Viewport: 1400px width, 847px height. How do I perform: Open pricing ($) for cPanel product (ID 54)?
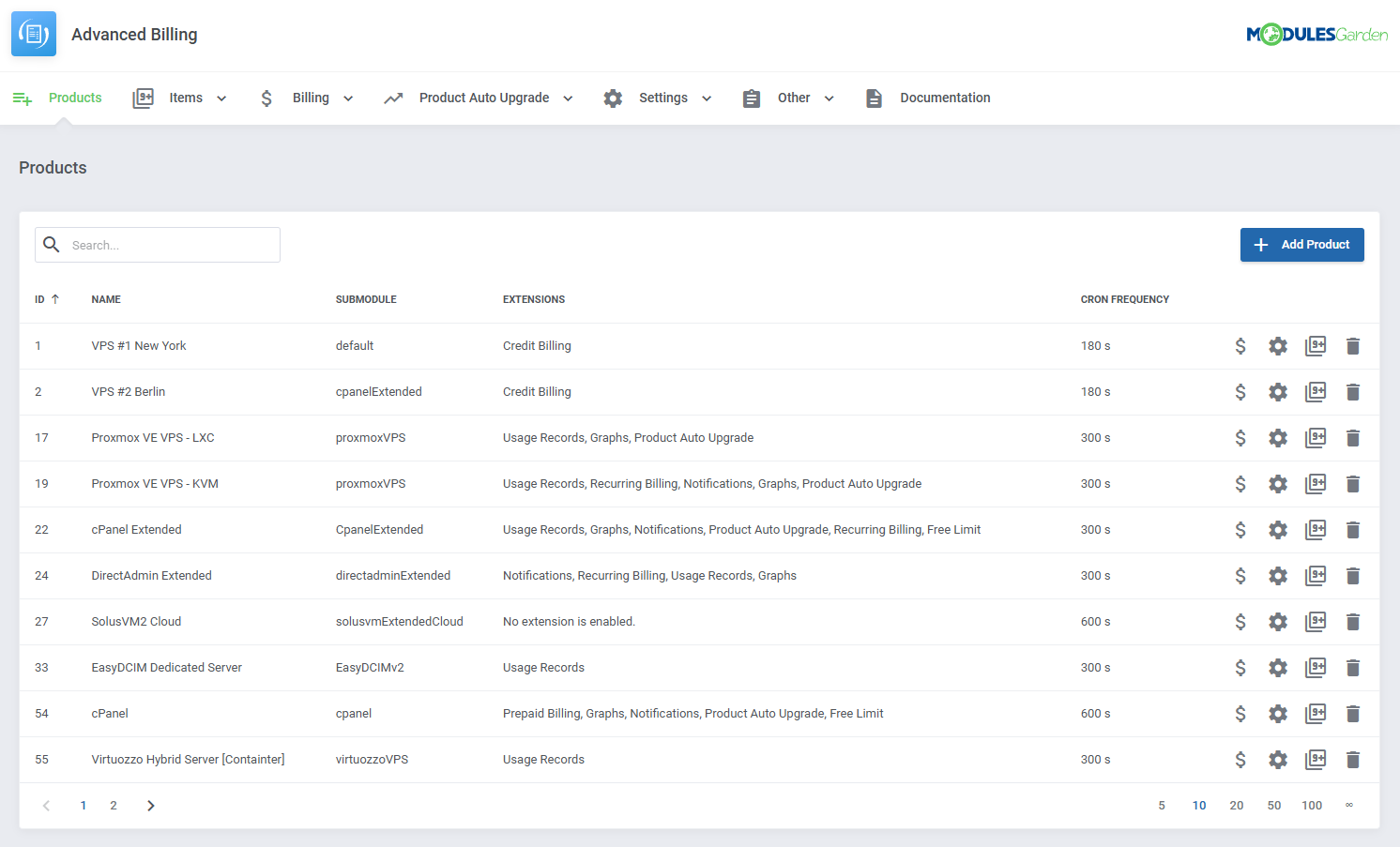(x=1240, y=714)
